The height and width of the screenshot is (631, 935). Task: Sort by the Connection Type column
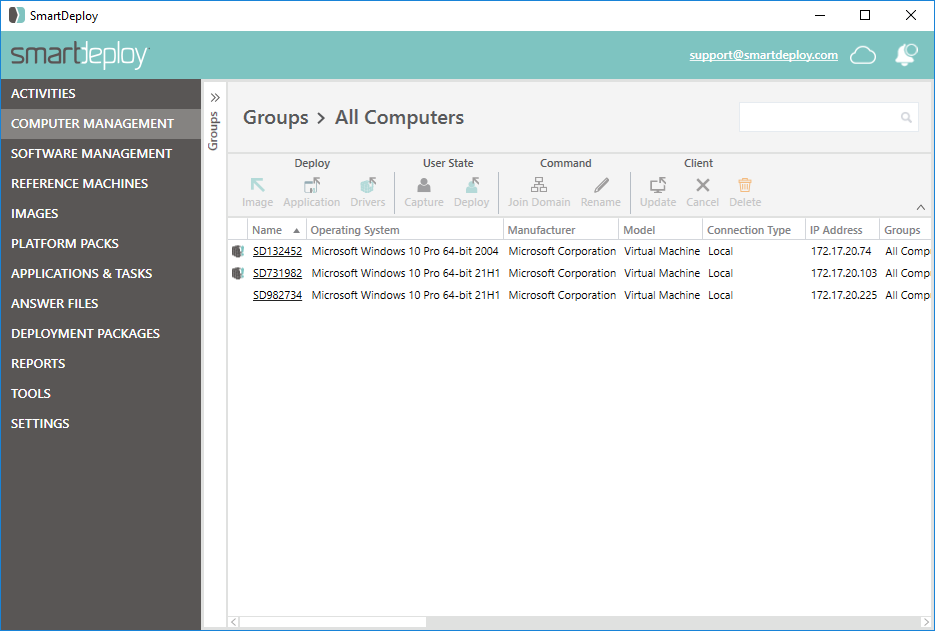point(754,230)
